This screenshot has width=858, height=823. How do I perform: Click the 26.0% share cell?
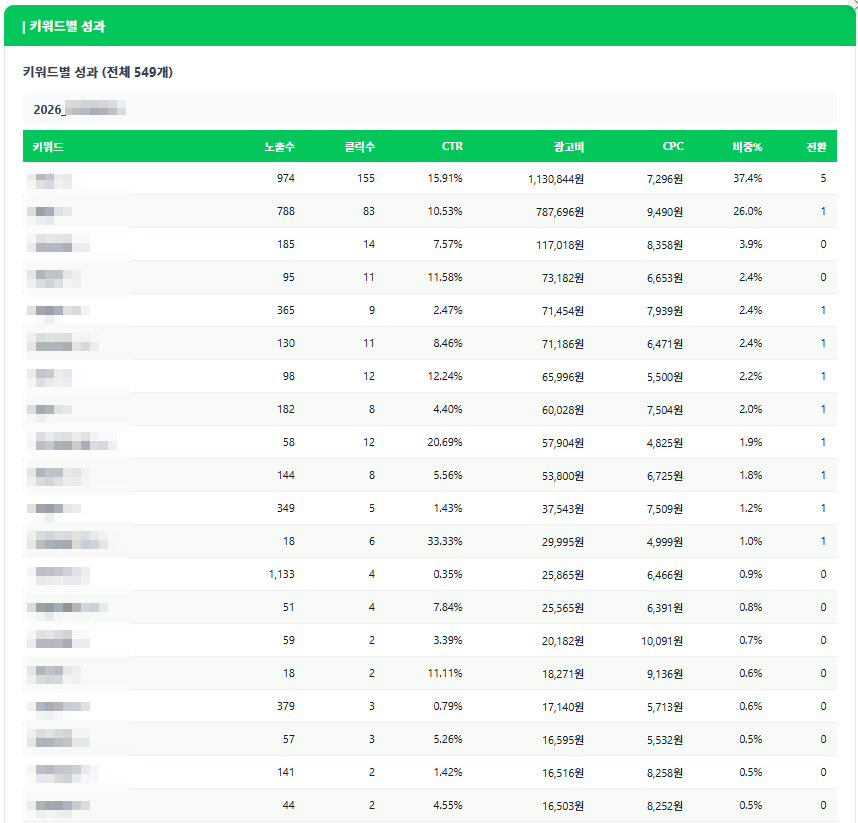pos(747,211)
